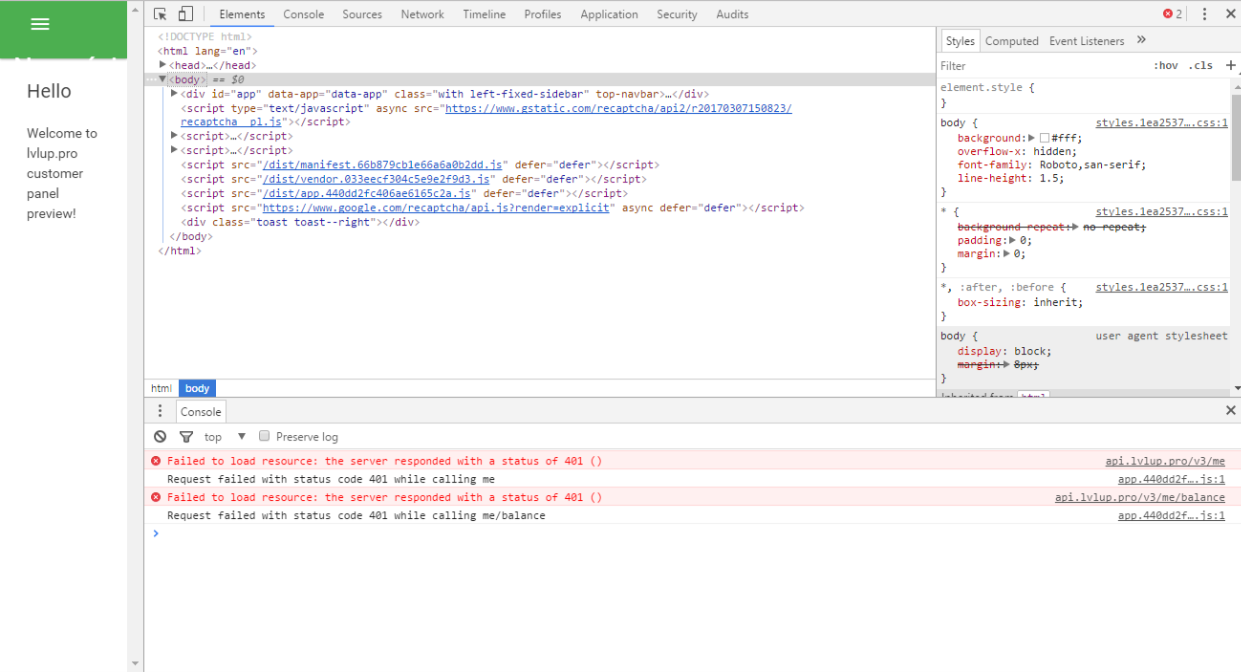This screenshot has width=1241, height=672.
Task: Expand the head element in DOM tree
Action: click(163, 65)
